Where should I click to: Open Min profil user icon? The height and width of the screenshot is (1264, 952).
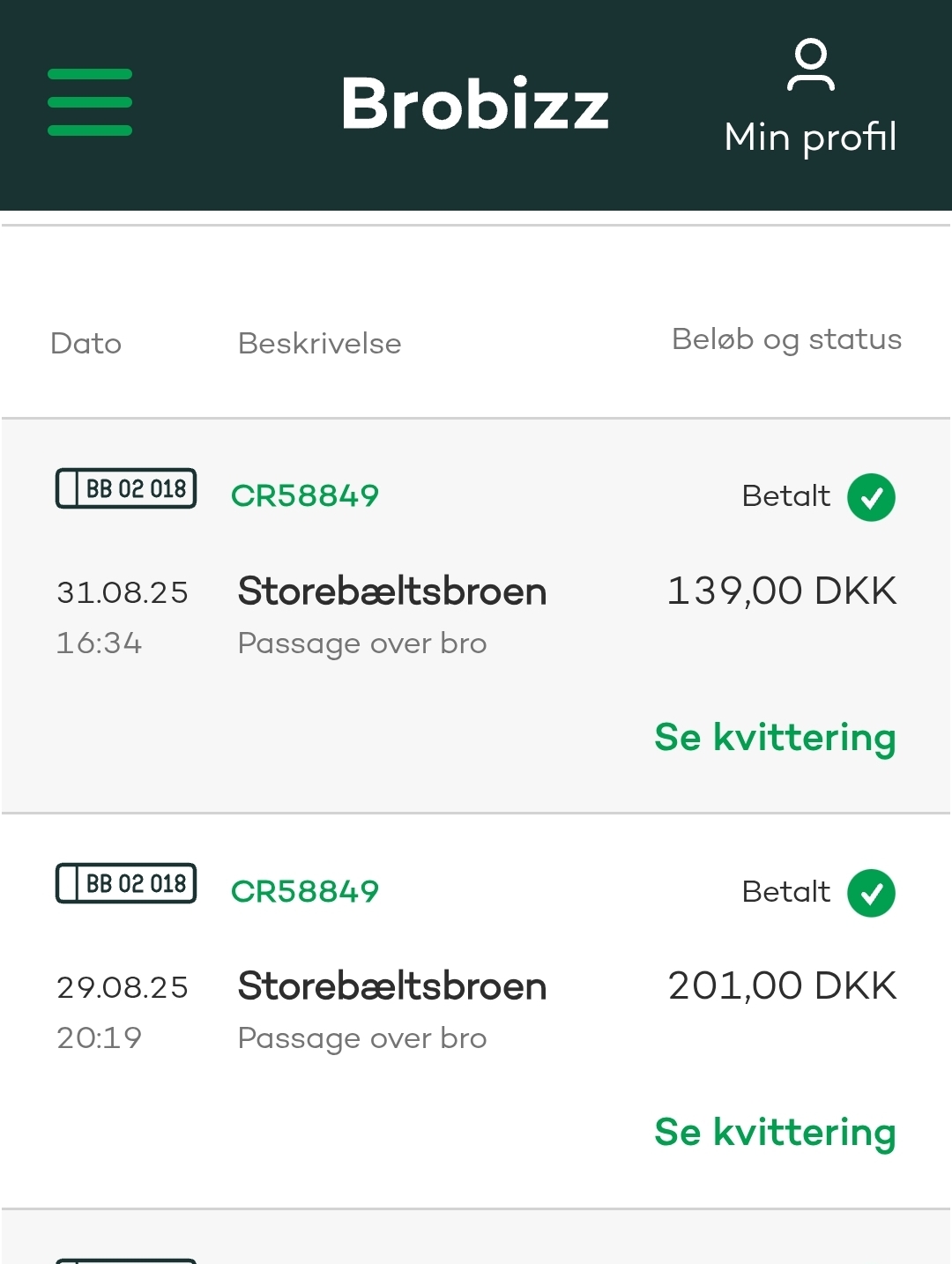click(x=810, y=65)
